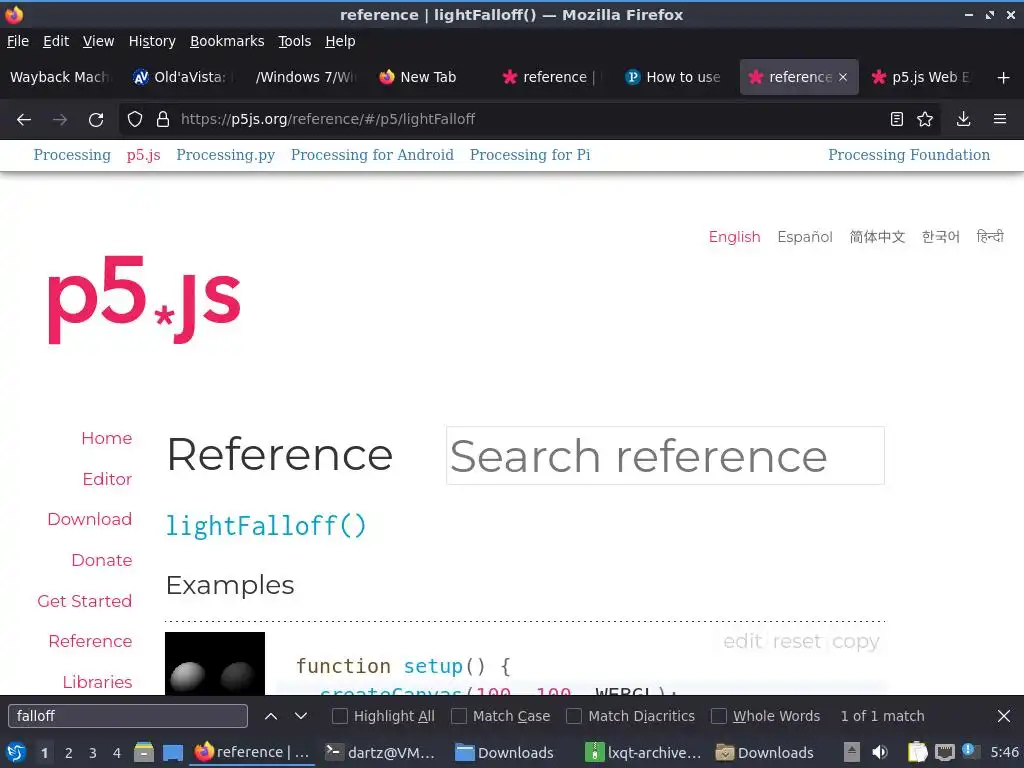Open the Tools menu
This screenshot has height=768, width=1024.
pyautogui.click(x=295, y=41)
